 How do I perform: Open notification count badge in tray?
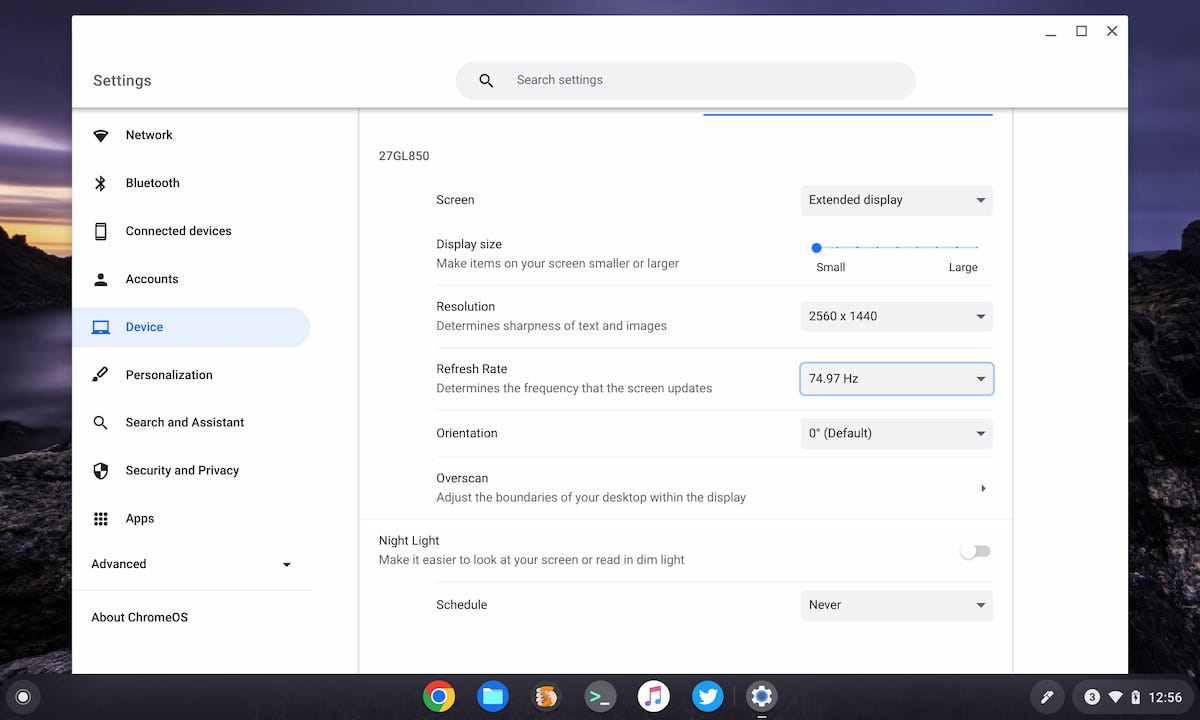(x=1092, y=697)
